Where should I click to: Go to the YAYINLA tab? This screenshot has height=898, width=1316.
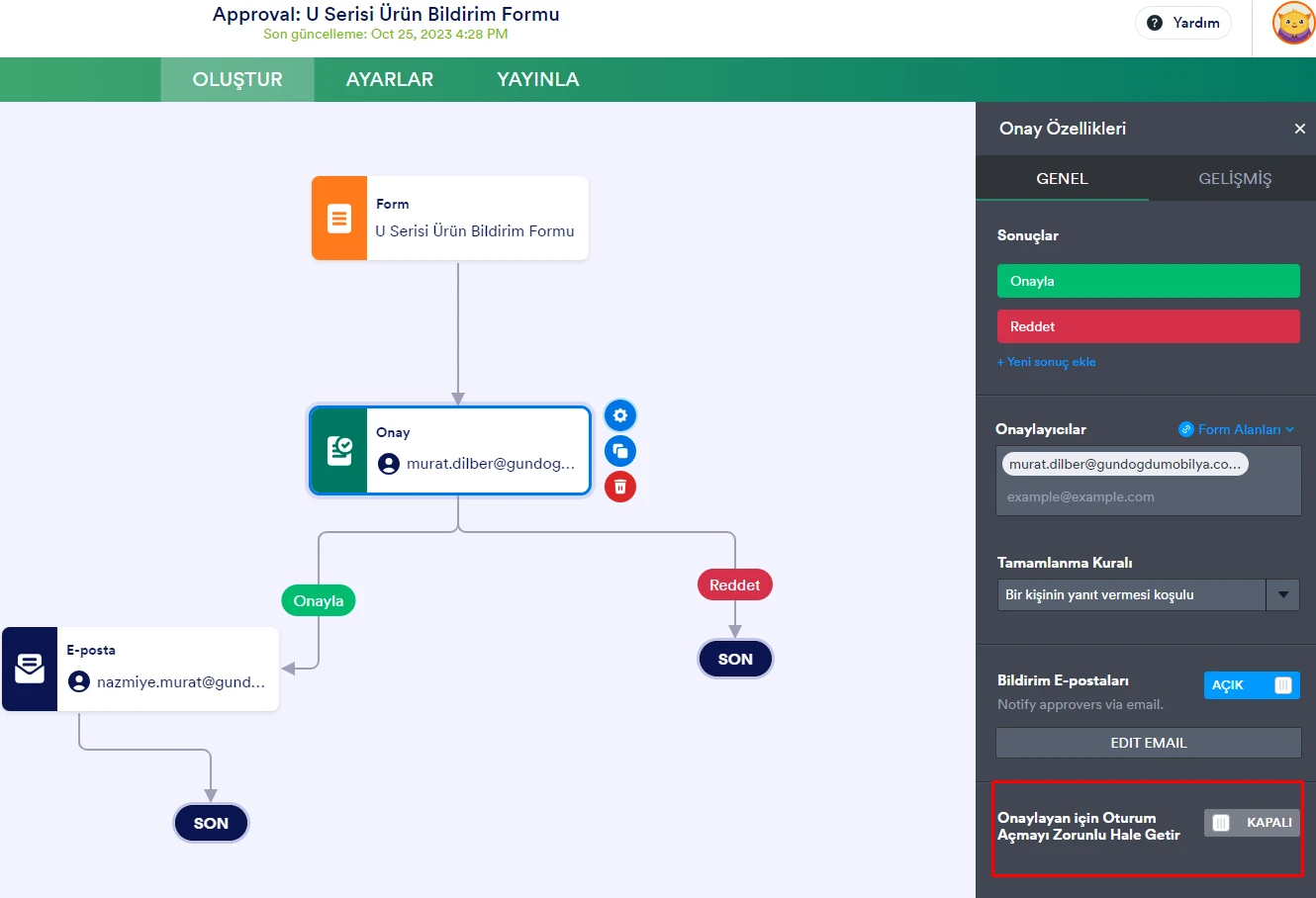pos(537,80)
